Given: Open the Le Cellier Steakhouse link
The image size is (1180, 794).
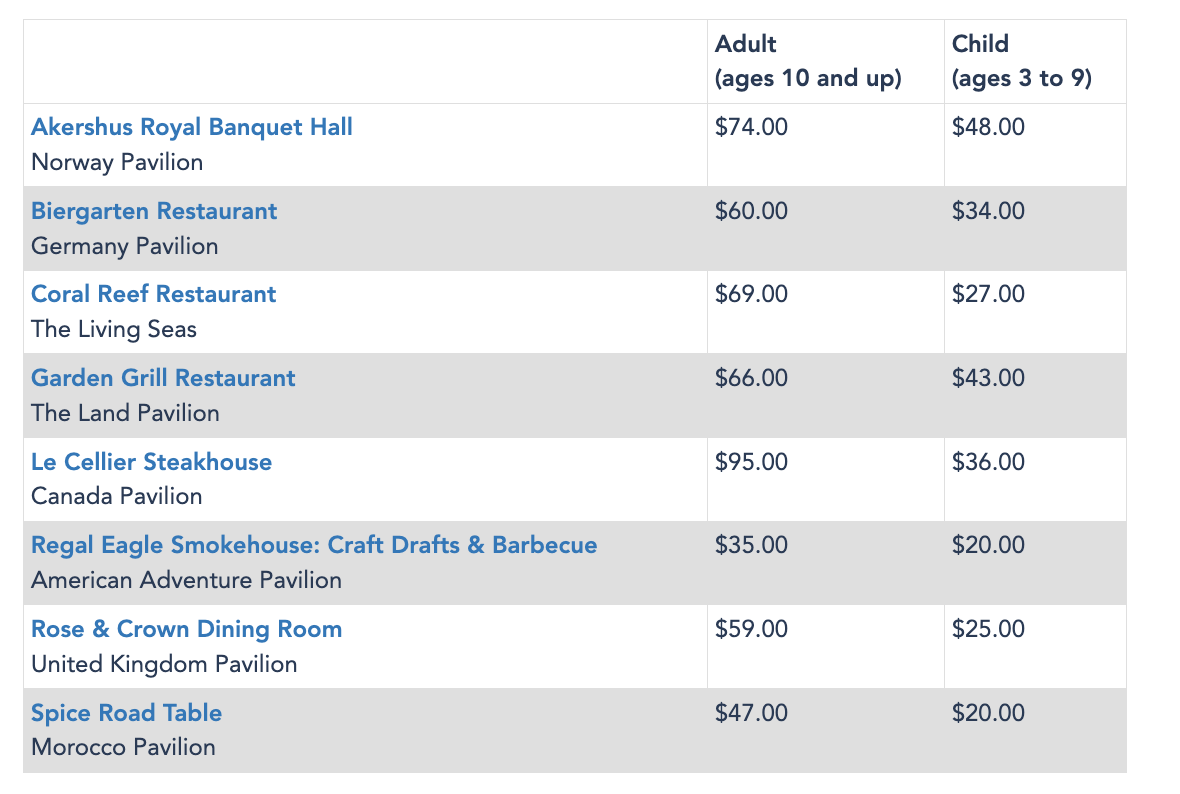Looking at the screenshot, I should [151, 462].
